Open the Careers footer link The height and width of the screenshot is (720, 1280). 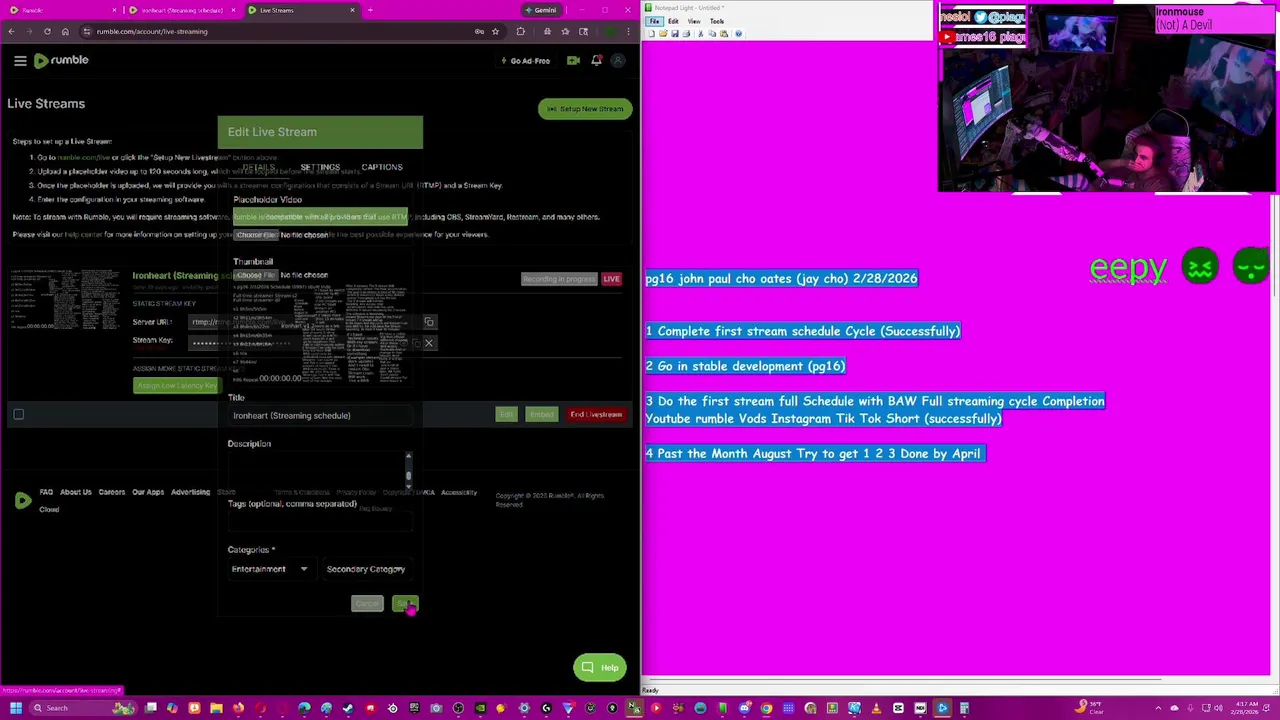112,492
